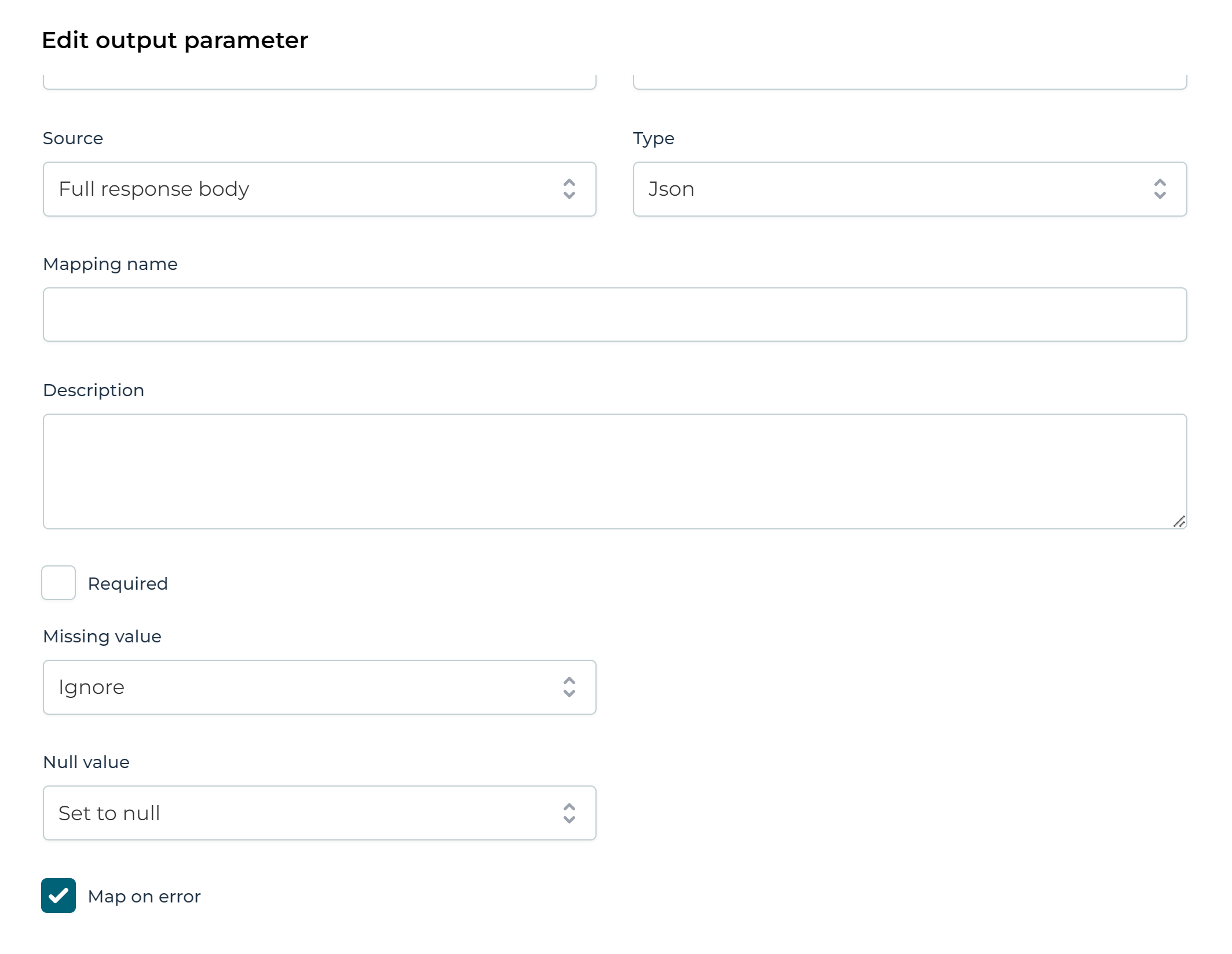
Task: Uncheck the Map on error checkbox
Action: [x=59, y=895]
